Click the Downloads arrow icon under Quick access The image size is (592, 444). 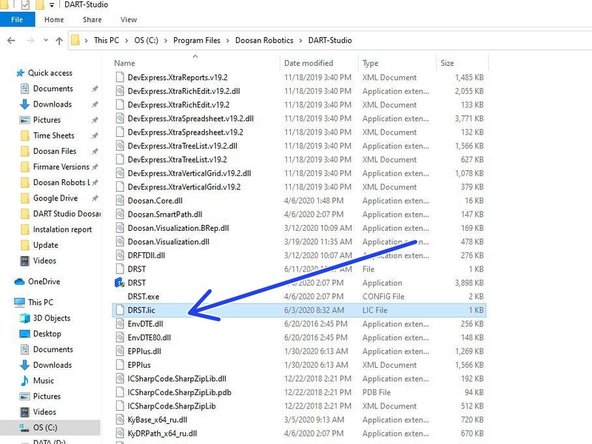[x=25, y=104]
